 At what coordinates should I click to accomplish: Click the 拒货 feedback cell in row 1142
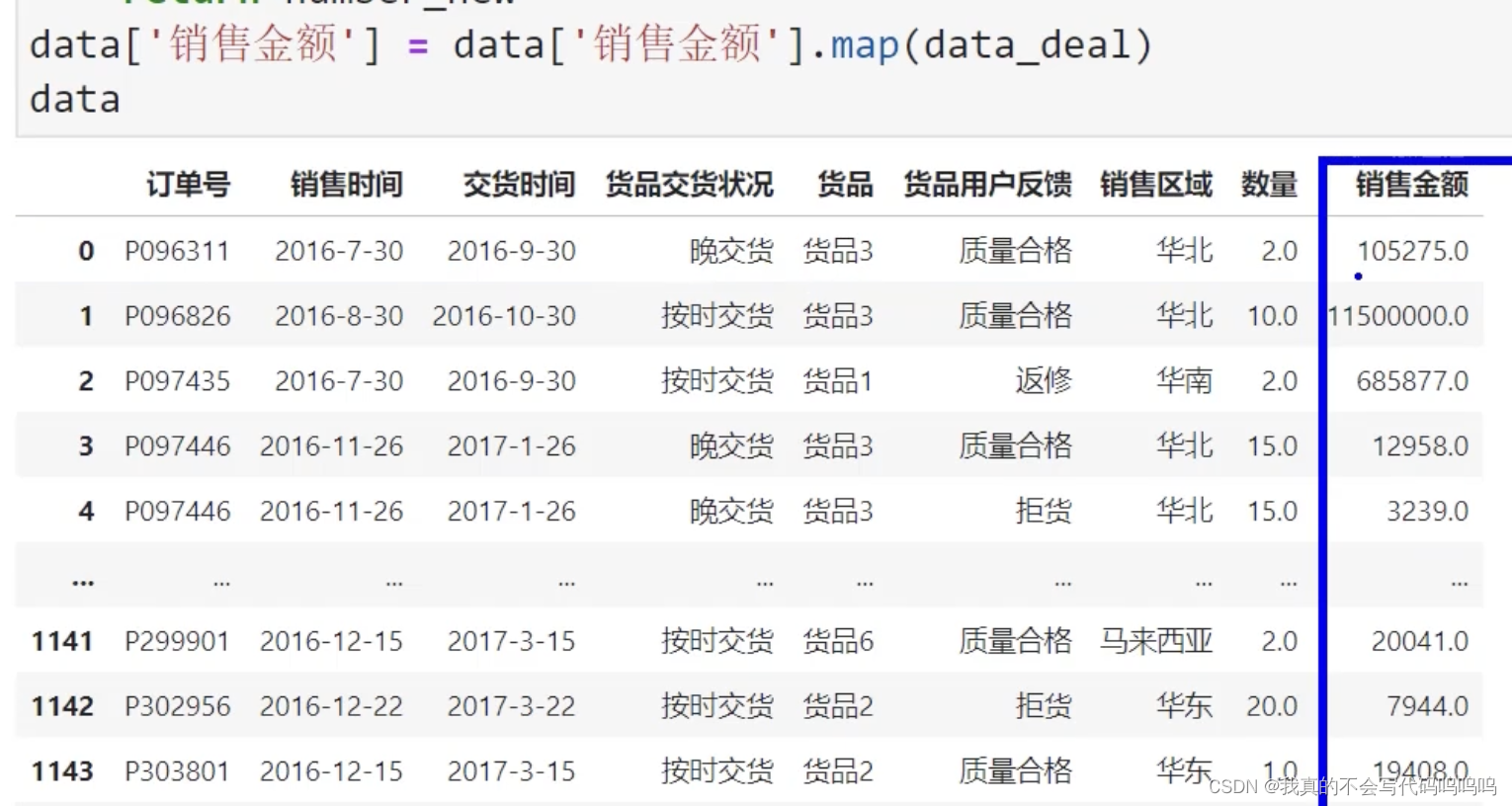click(x=1044, y=706)
